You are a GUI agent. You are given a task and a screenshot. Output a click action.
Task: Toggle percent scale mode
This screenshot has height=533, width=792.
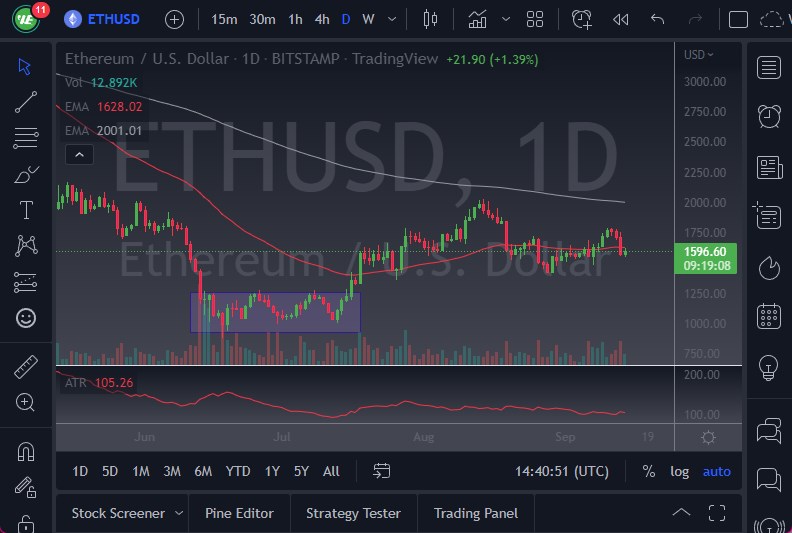point(649,471)
